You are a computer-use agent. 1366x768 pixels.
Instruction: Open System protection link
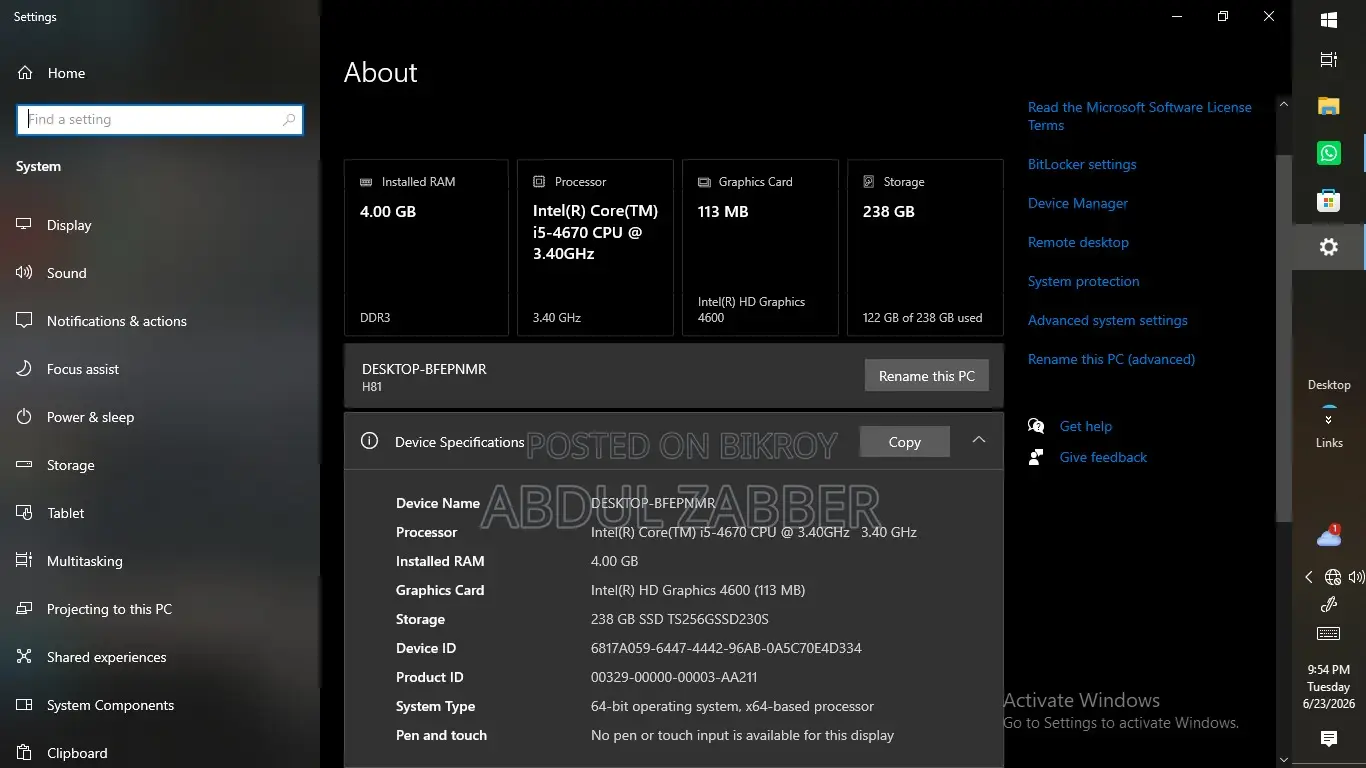point(1084,281)
